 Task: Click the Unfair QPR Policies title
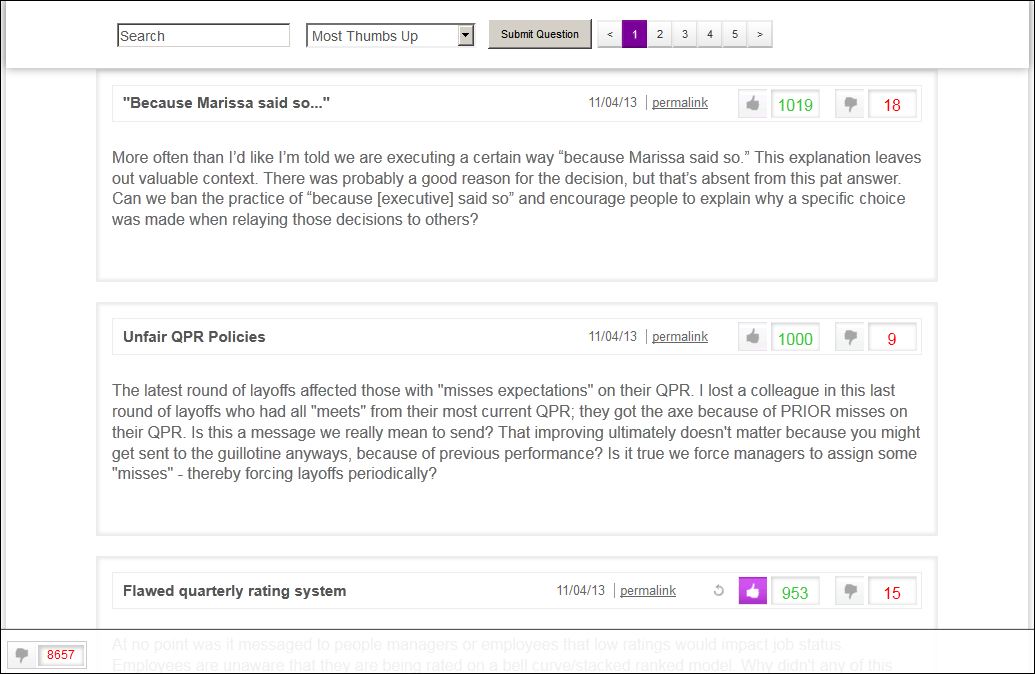[194, 337]
